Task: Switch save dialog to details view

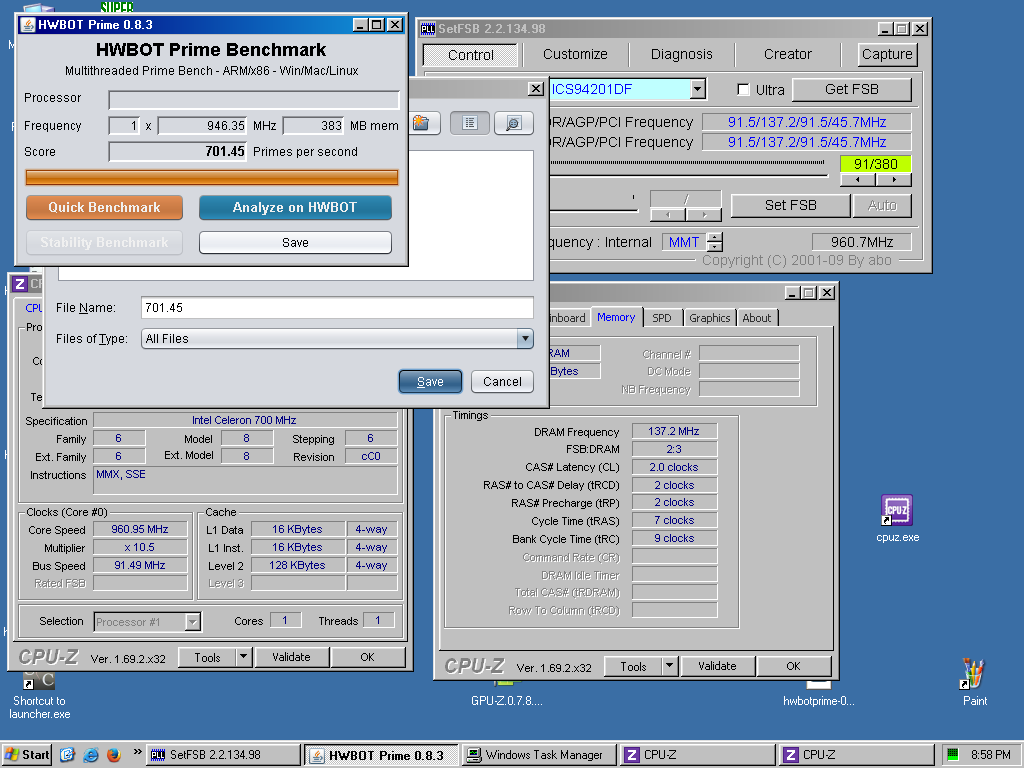Action: 514,123
